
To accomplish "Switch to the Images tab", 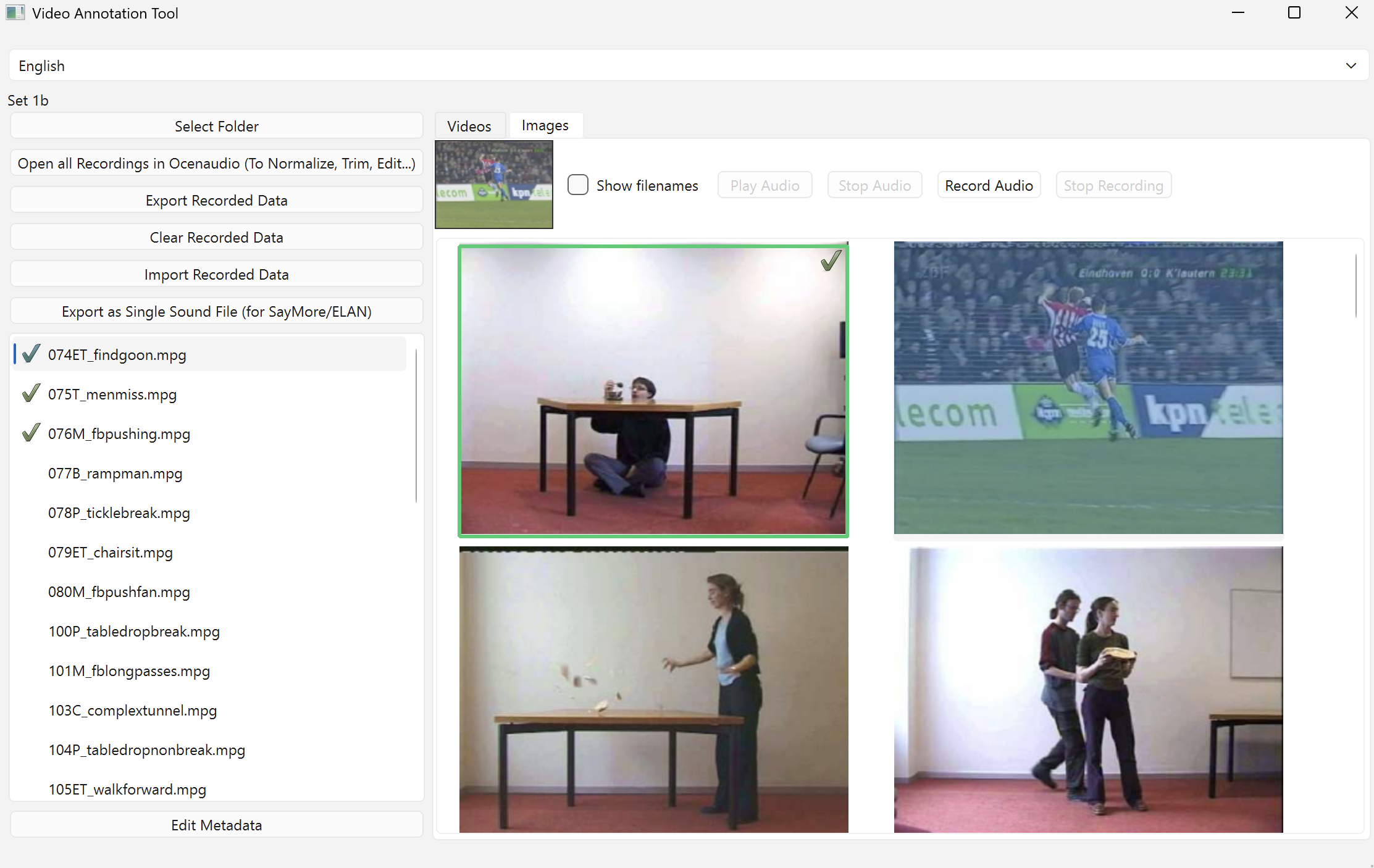I will coord(545,125).
